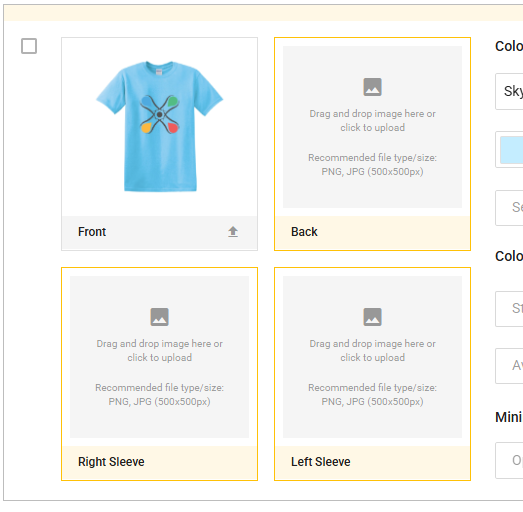Open the blue t-shirt Front thumbnail

[x=159, y=126]
